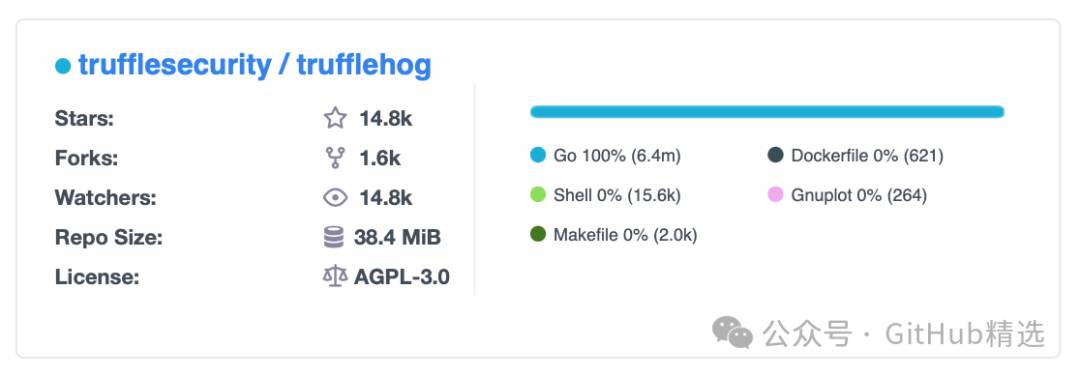Click the dark Dockerfile color dot
Viewport: 1080px width, 377px height.
tap(776, 155)
